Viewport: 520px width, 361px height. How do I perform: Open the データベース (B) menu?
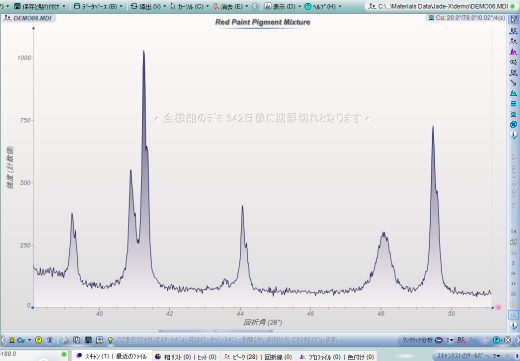pos(95,6)
